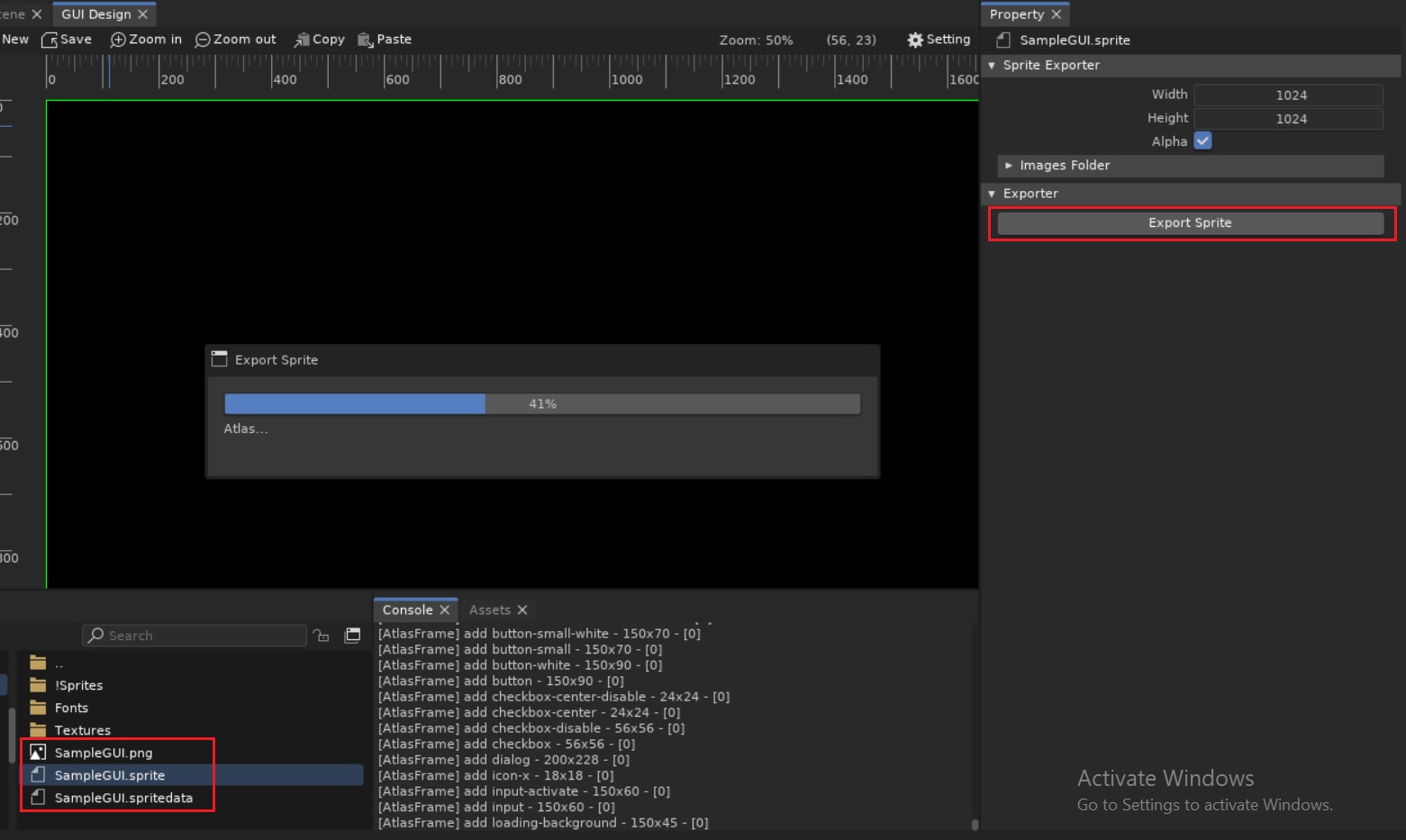Select the SampleGUI.spritedata file

pyautogui.click(x=123, y=798)
